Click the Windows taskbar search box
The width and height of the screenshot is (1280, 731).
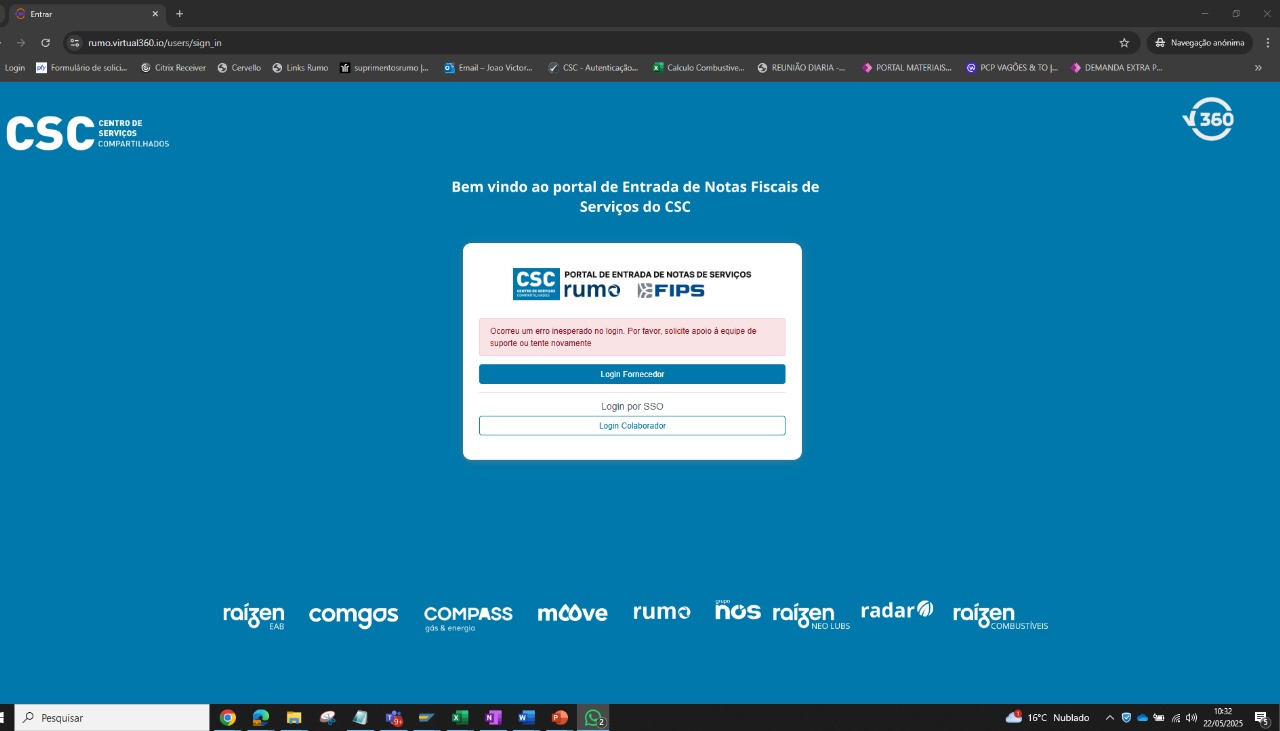pos(111,718)
